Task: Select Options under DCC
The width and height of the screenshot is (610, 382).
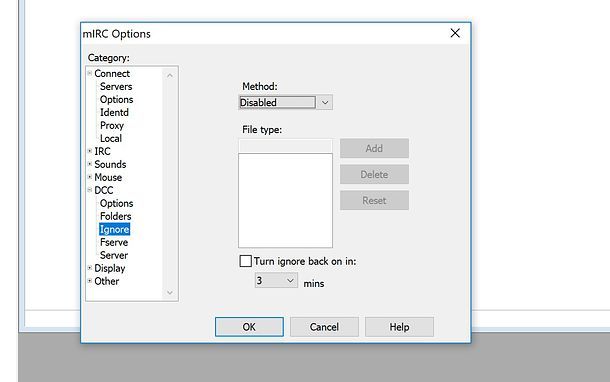Action: 116,203
